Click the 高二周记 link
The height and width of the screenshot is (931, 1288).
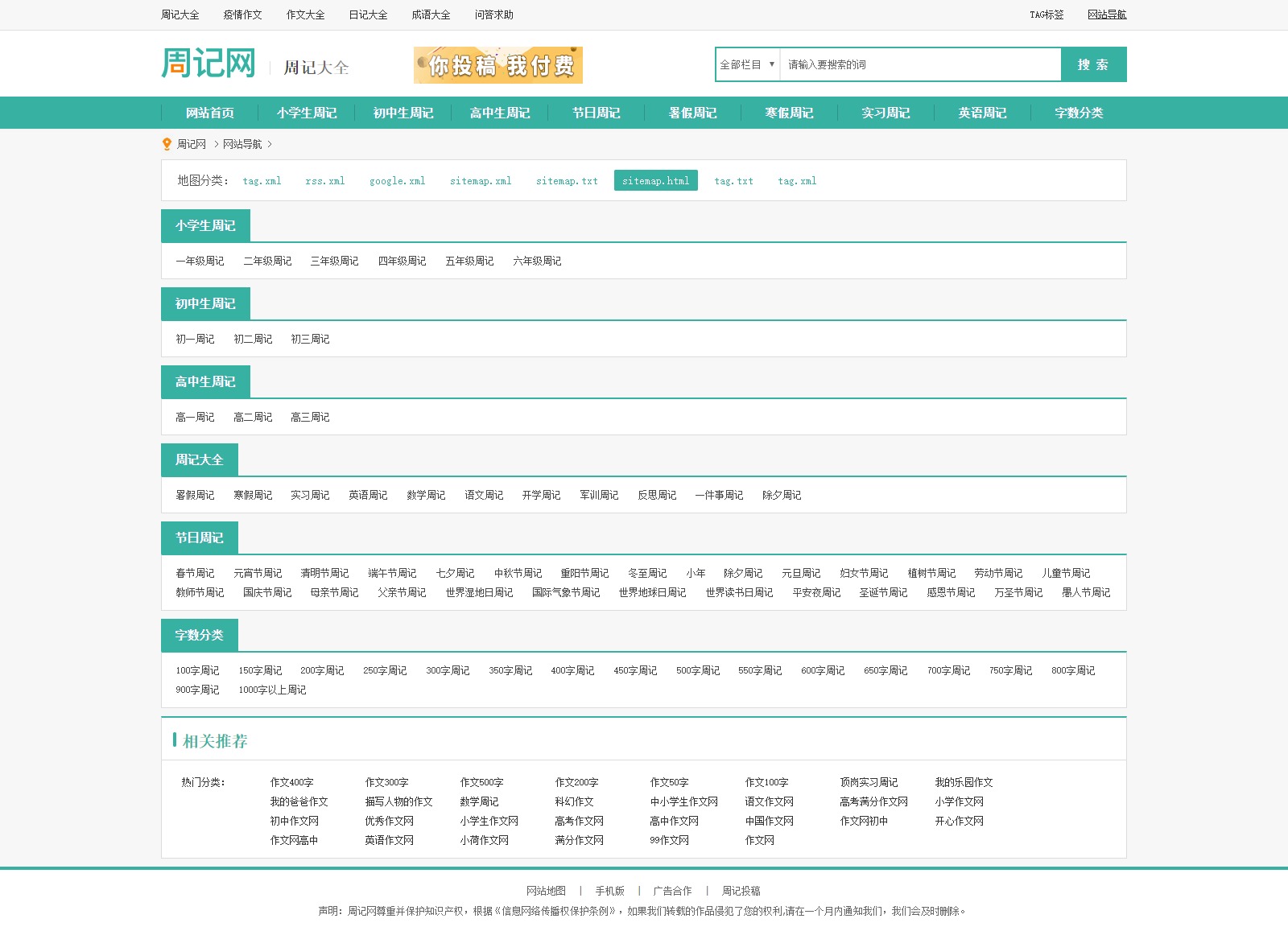point(253,417)
